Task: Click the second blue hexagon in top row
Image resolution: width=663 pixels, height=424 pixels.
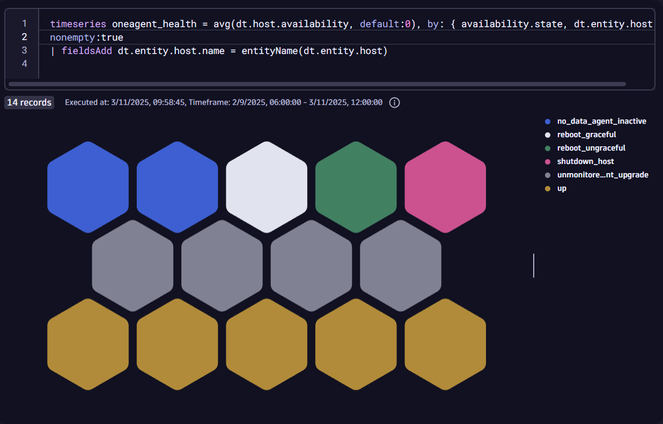Action: [x=177, y=186]
